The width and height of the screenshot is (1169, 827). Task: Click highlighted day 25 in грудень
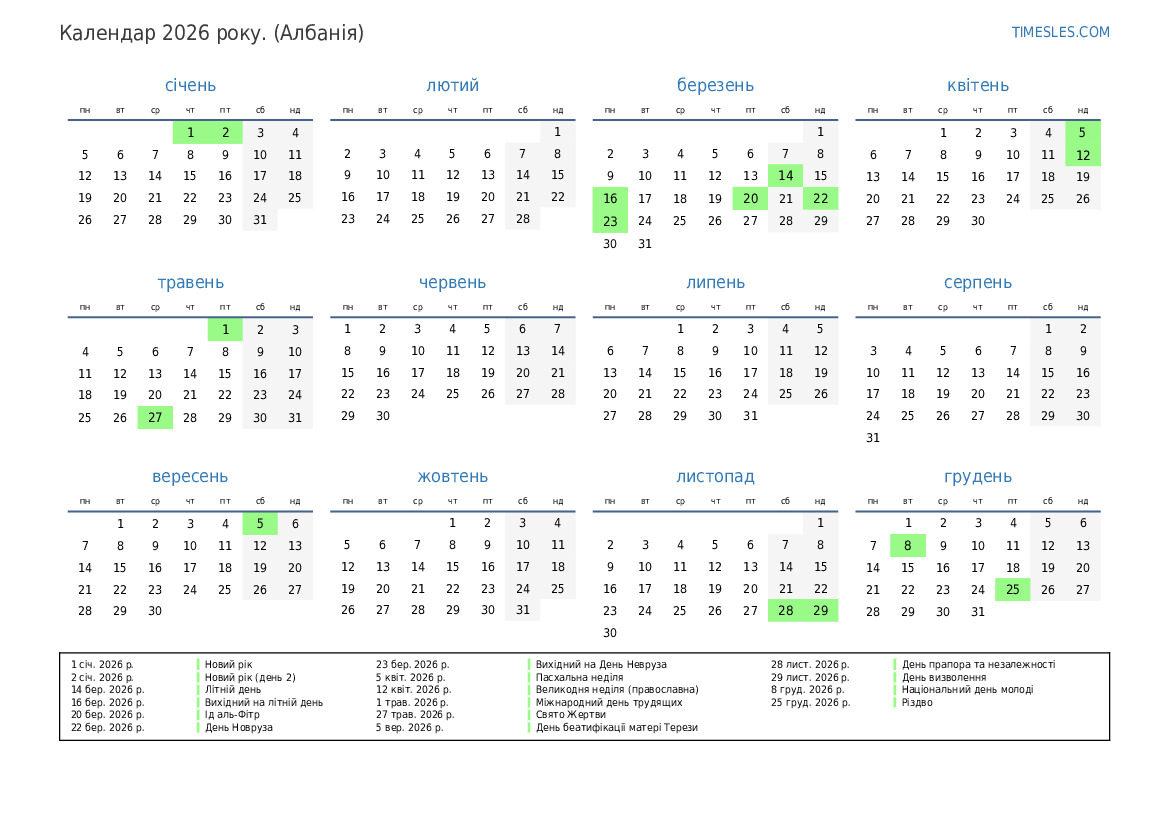[x=1012, y=589]
